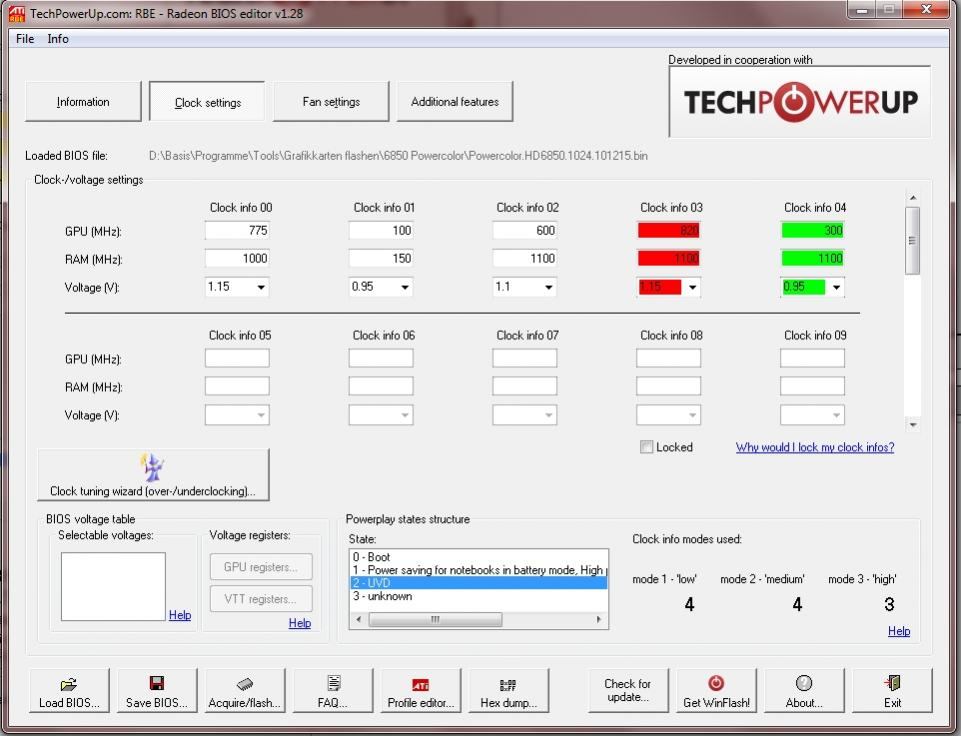Open Clock info 01 voltage dropdown

(405, 287)
